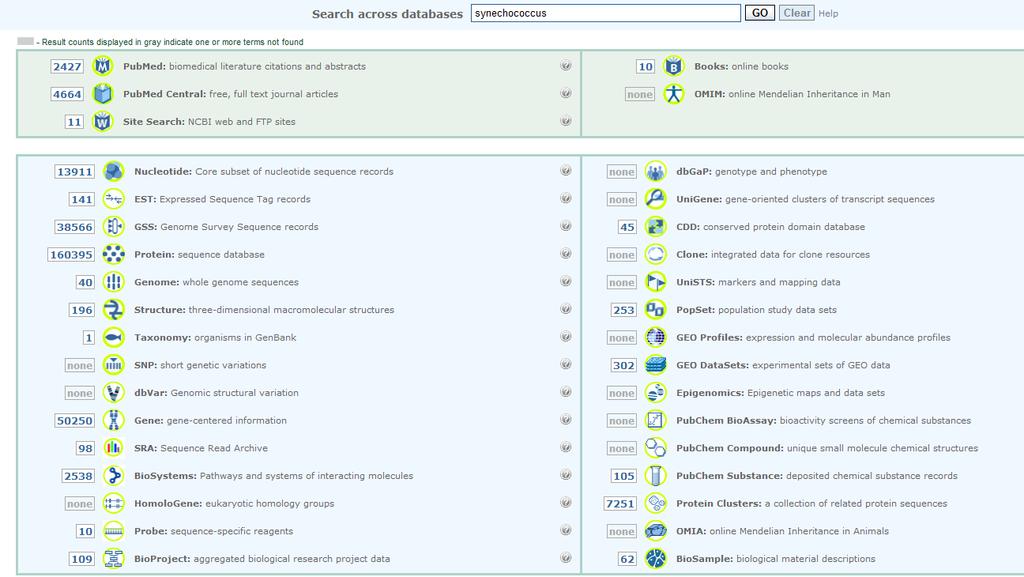Click the help question mark for Genome
The image size is (1024, 577).
pyautogui.click(x=566, y=281)
